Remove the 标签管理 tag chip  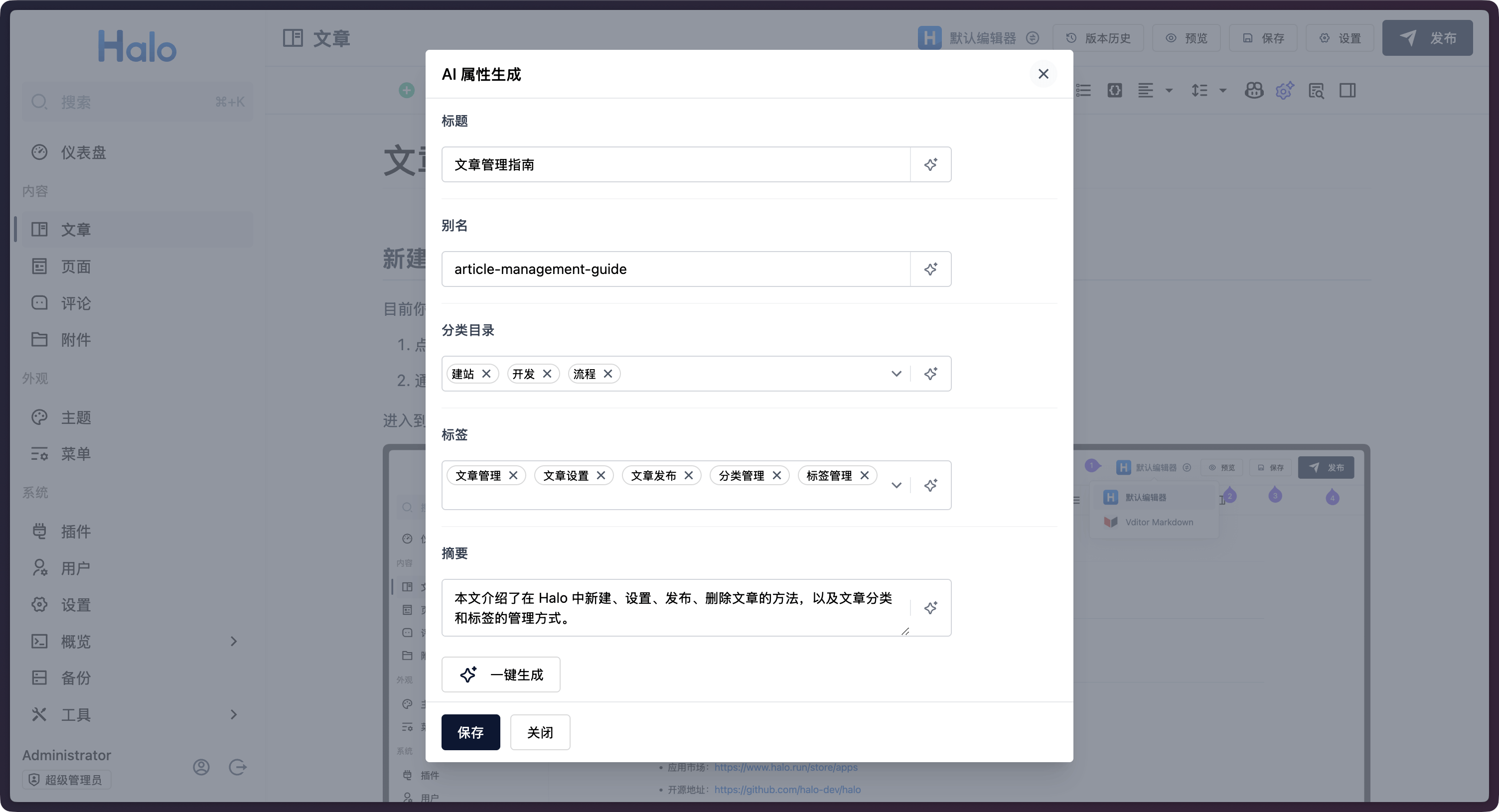pyautogui.click(x=865, y=475)
